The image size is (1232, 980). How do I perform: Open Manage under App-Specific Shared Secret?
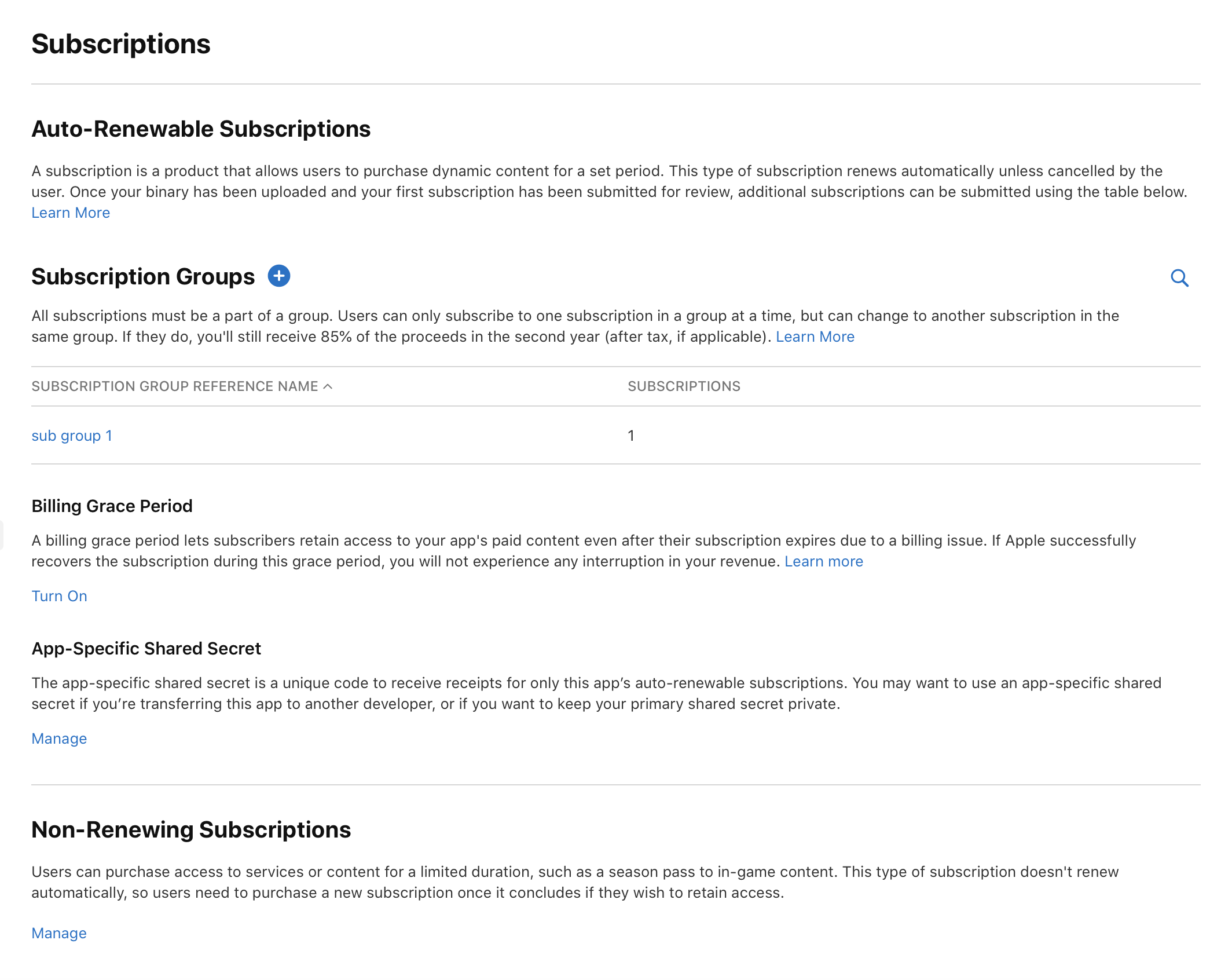[58, 738]
